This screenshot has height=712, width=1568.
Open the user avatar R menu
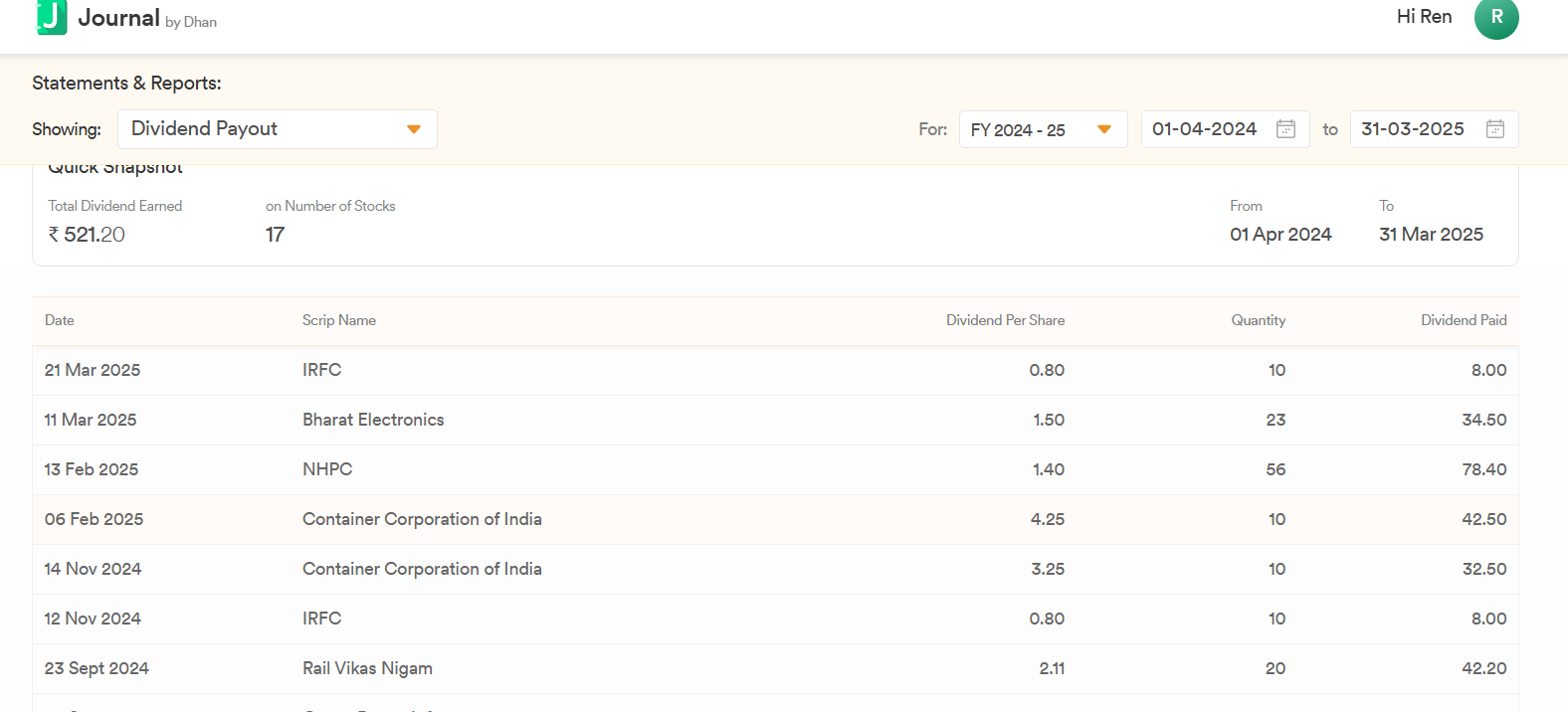1496,18
